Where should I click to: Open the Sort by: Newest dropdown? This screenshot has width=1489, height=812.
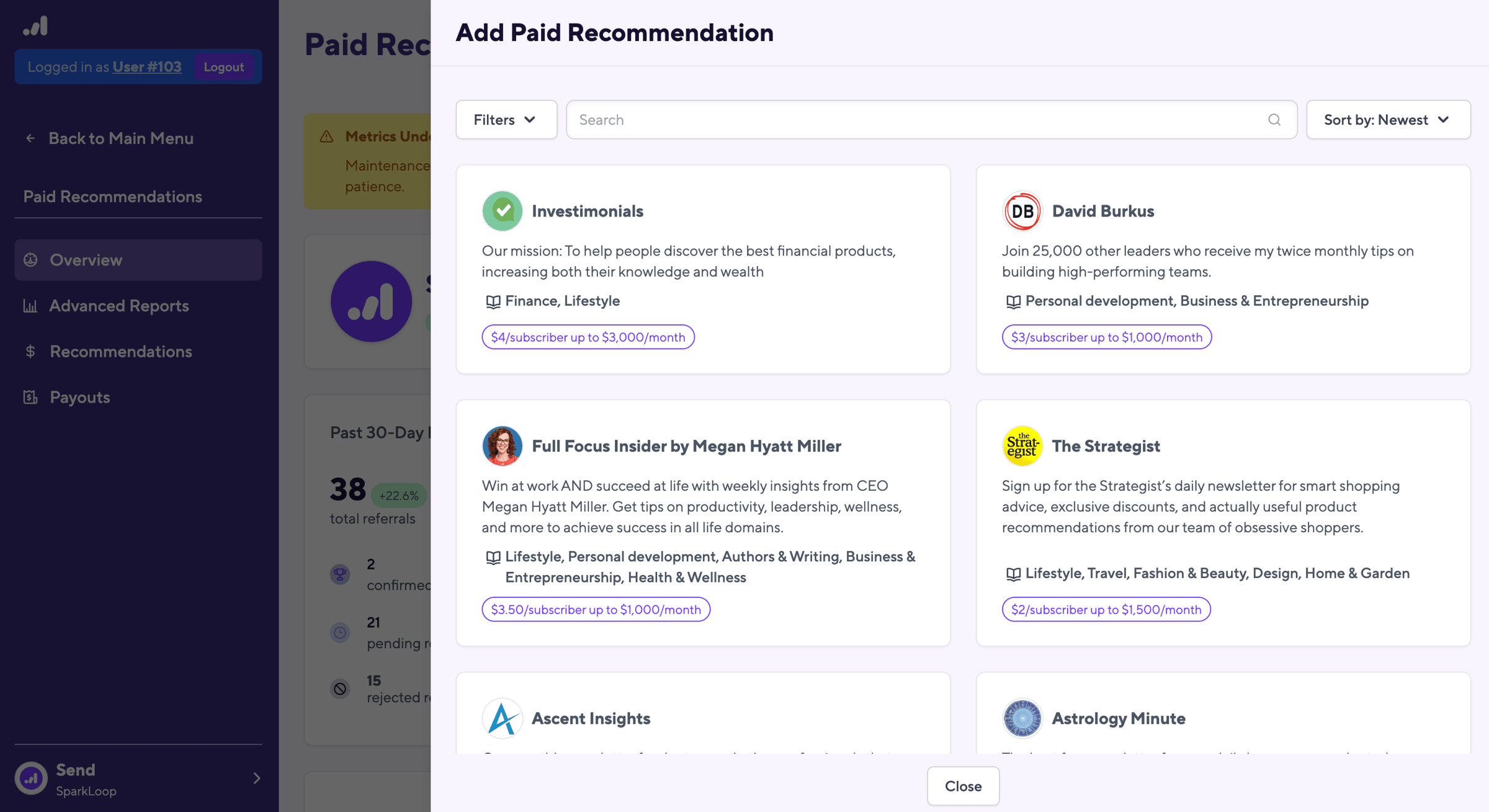pos(1388,120)
